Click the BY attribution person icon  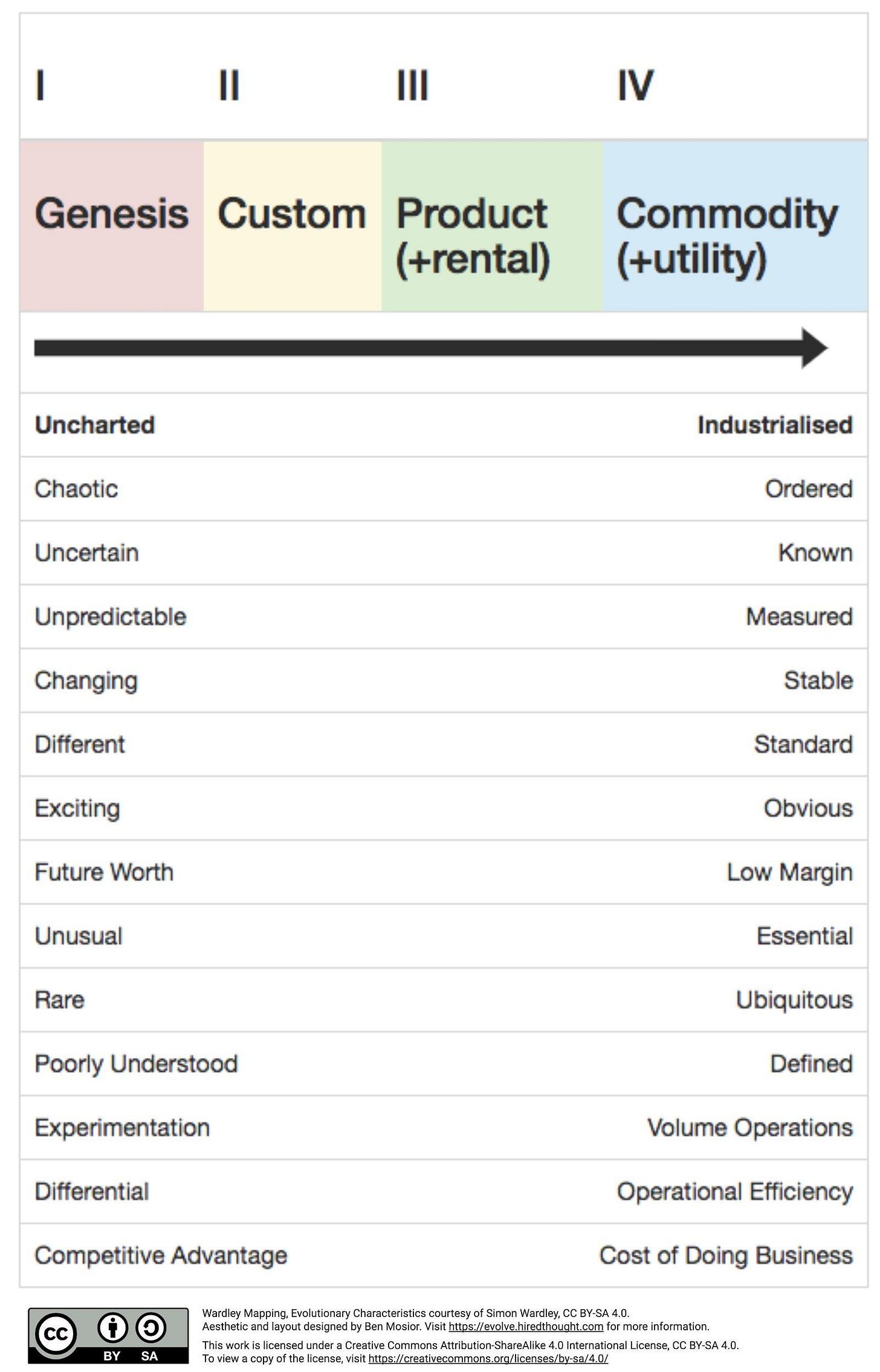113,1327
